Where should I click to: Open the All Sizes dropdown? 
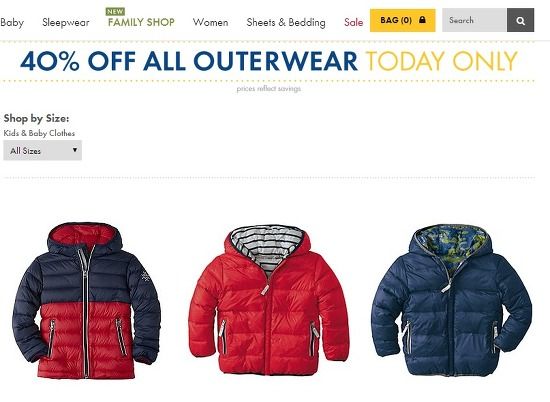42,150
